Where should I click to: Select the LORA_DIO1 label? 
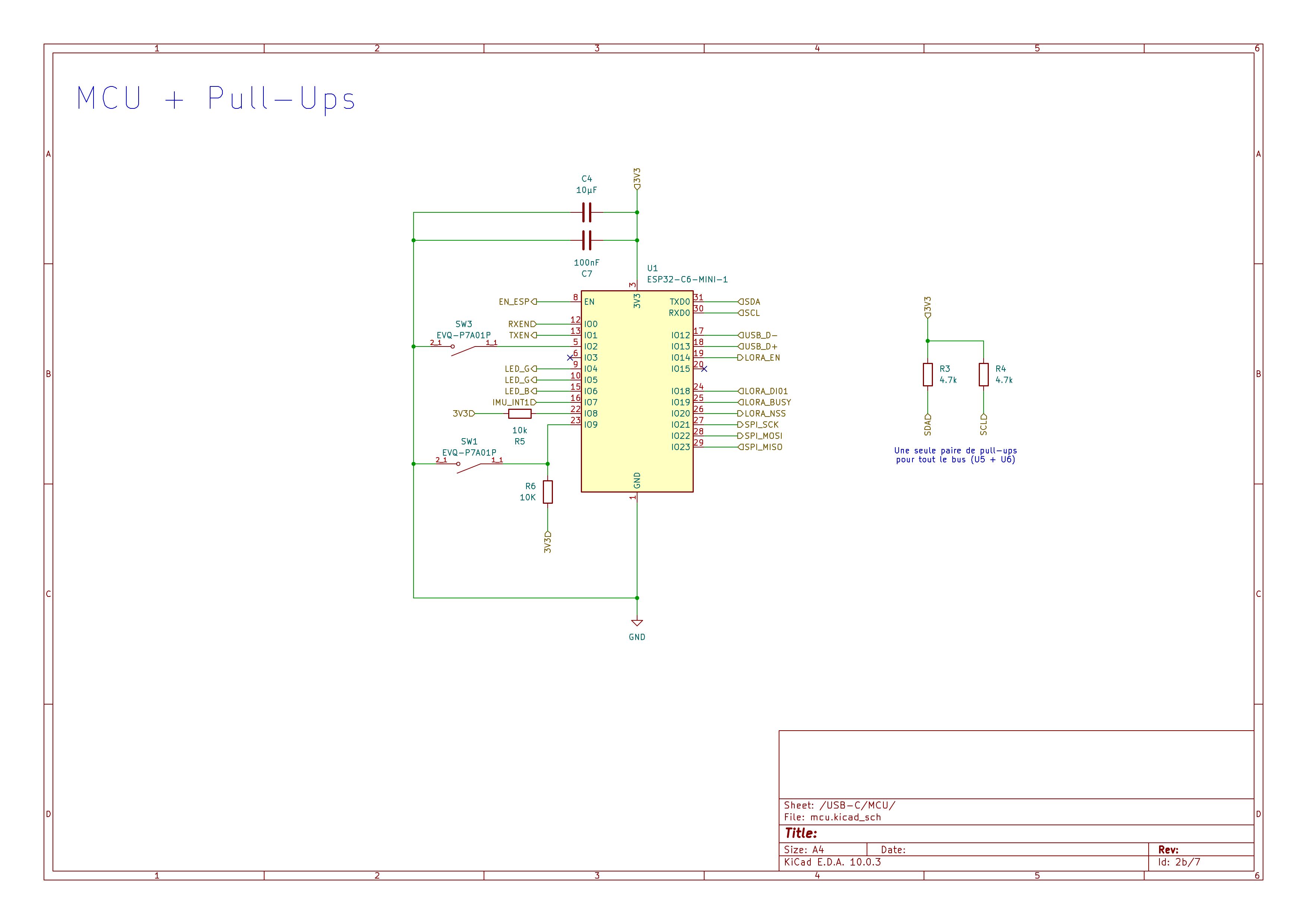763,391
